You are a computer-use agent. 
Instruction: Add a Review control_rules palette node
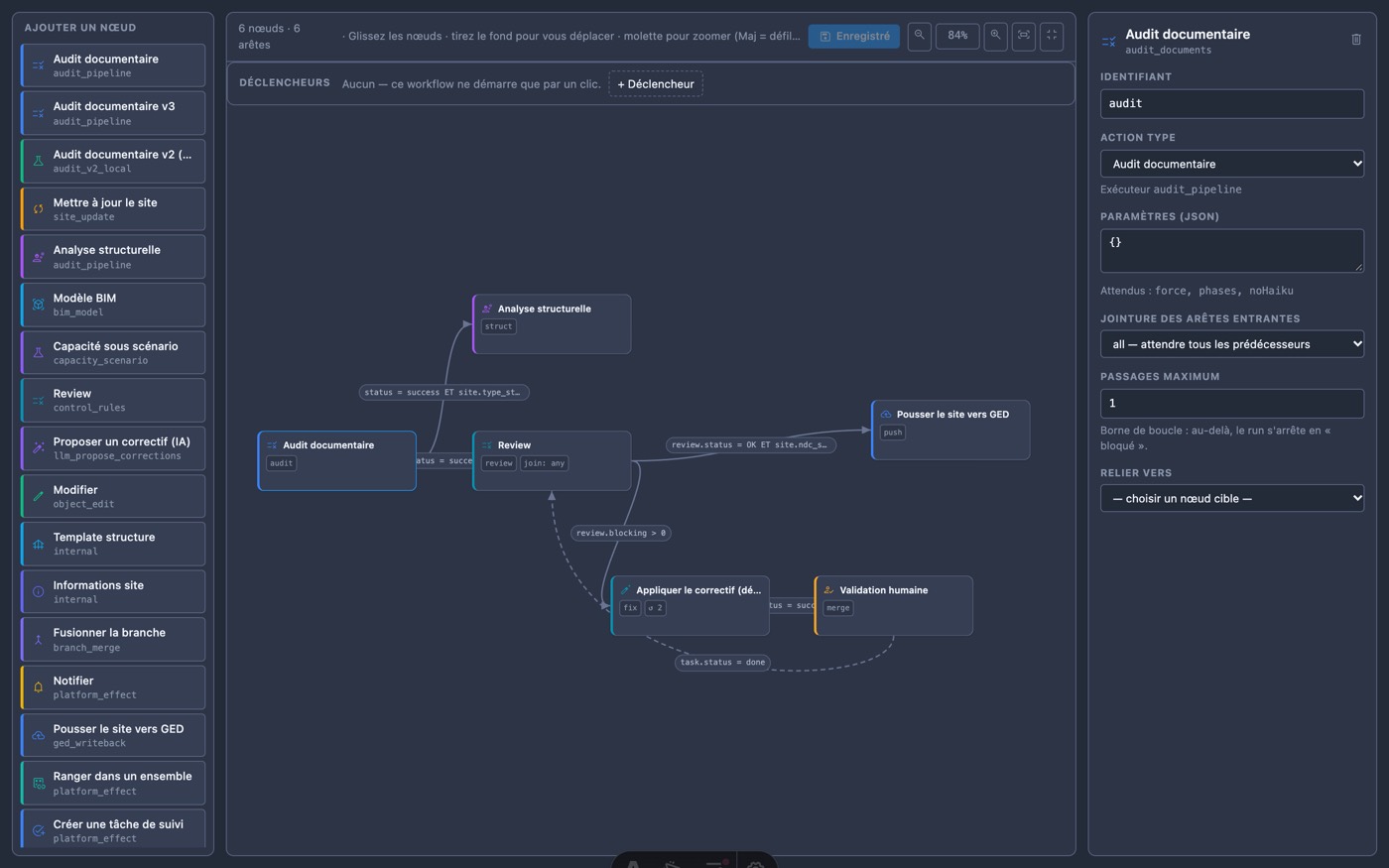pyautogui.click(x=113, y=400)
